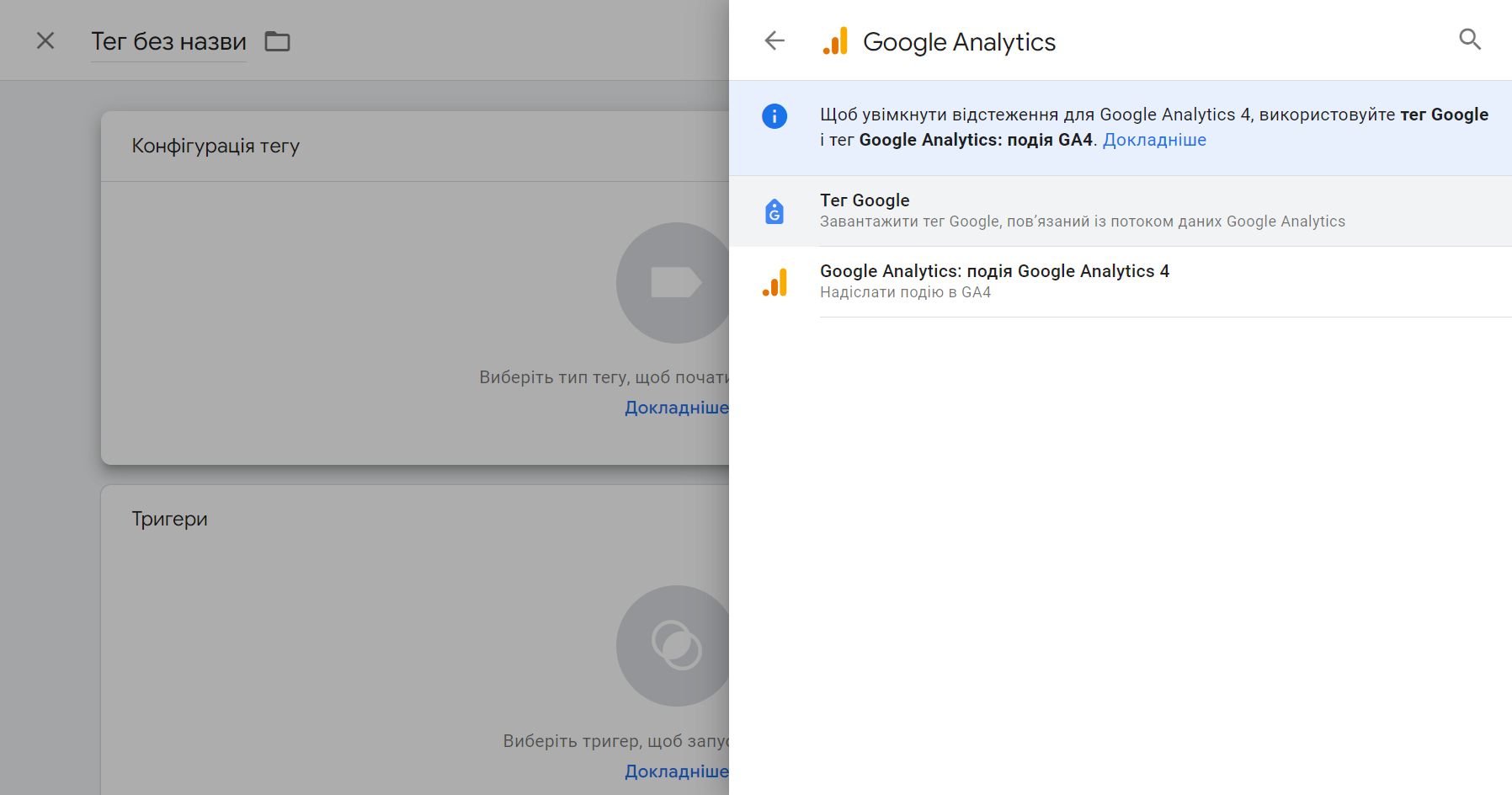
Task: Open search in the tag type panel
Action: click(x=1470, y=39)
